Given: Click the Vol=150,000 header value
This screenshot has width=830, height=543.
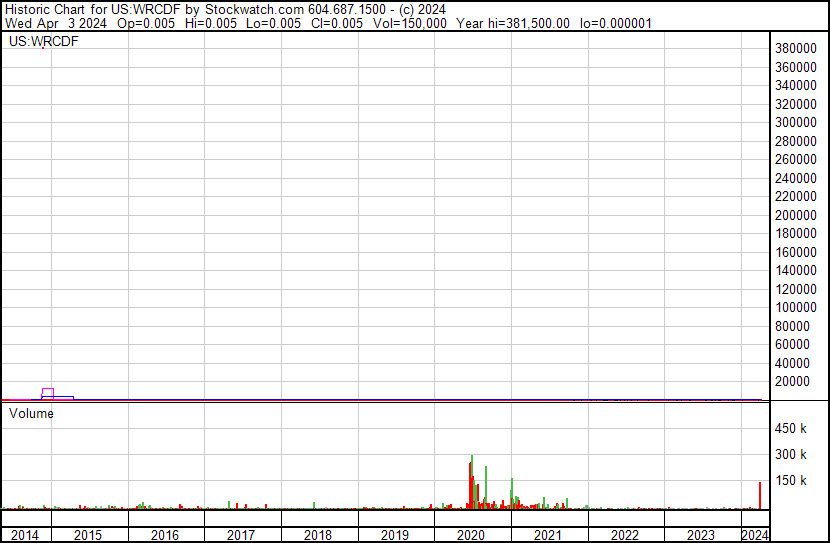Looking at the screenshot, I should tap(410, 23).
